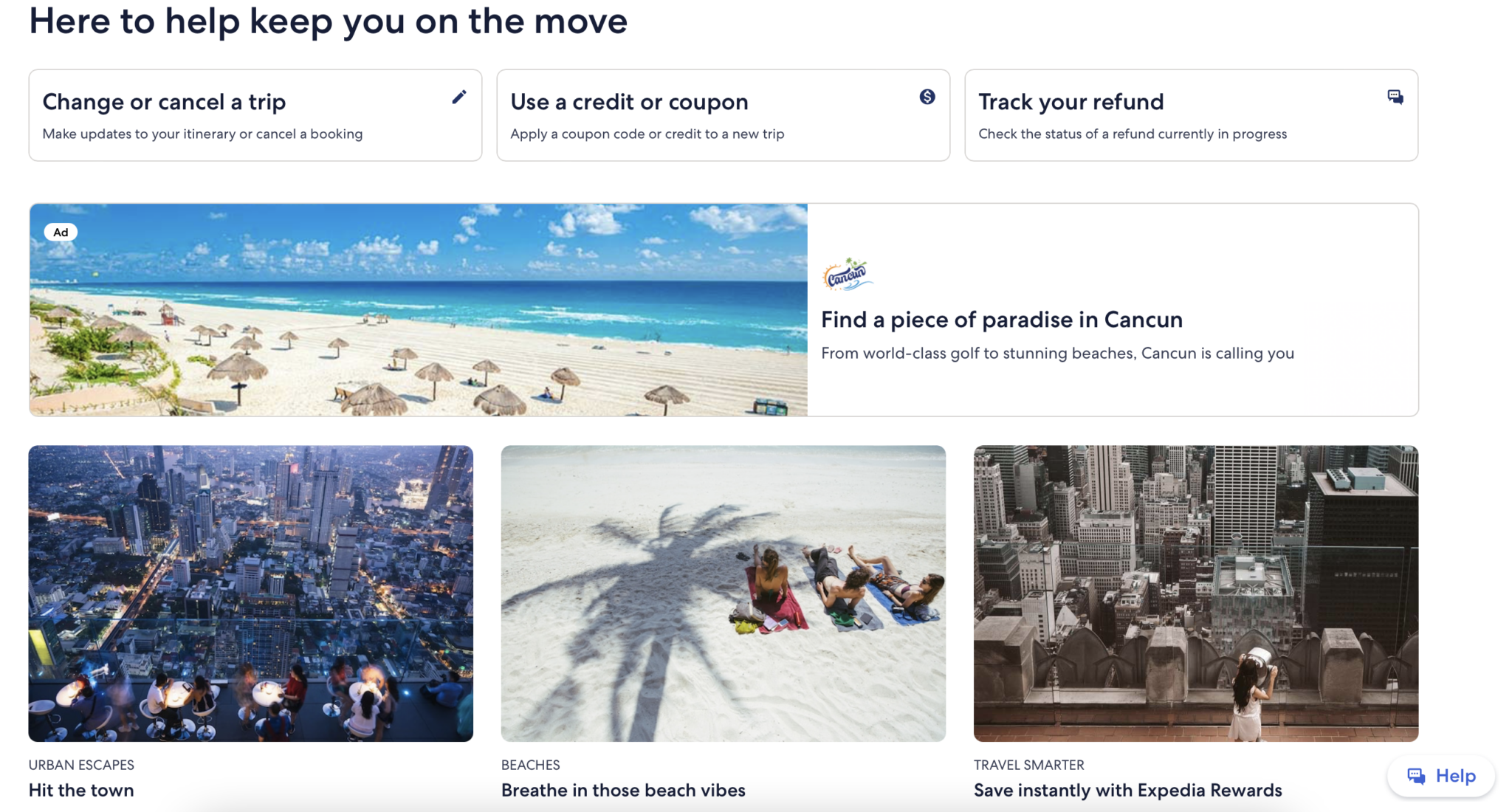Screen dimensions: 1512x812
Task: Click the Cancun beach ad image
Action: (x=418, y=310)
